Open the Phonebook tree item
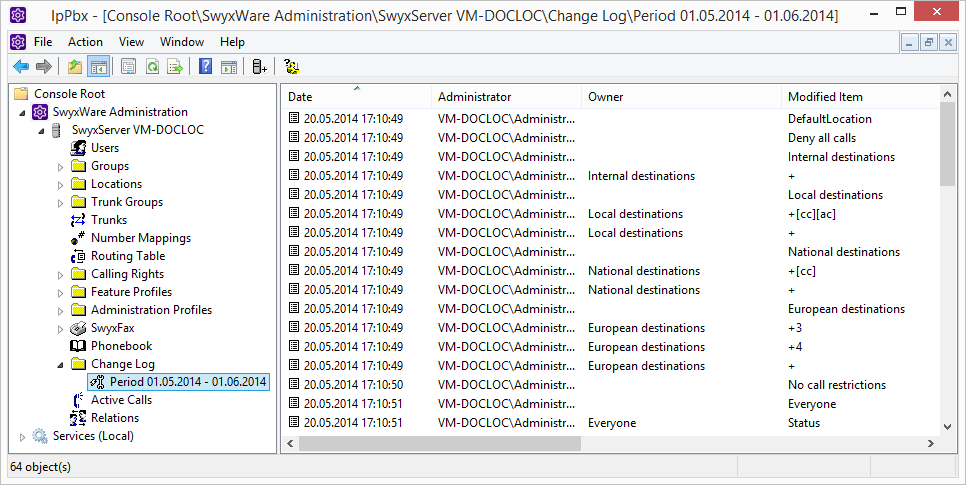 [x=121, y=346]
